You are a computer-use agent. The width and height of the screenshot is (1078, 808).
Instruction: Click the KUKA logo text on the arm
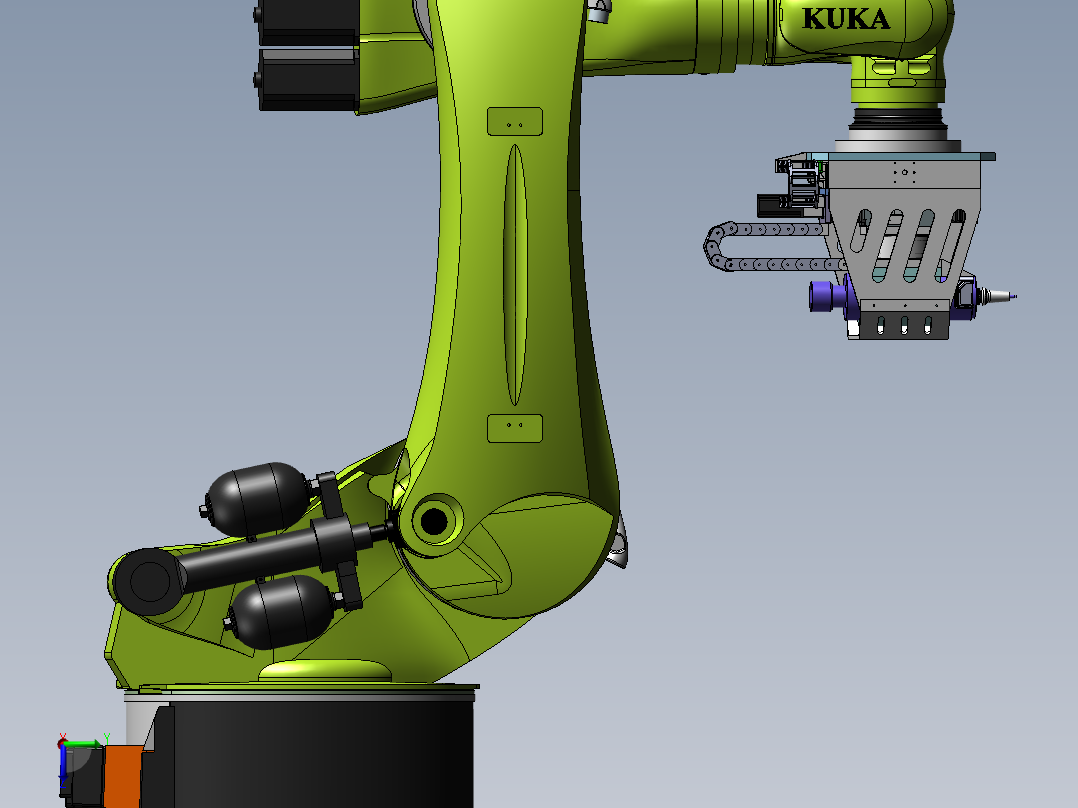point(846,19)
